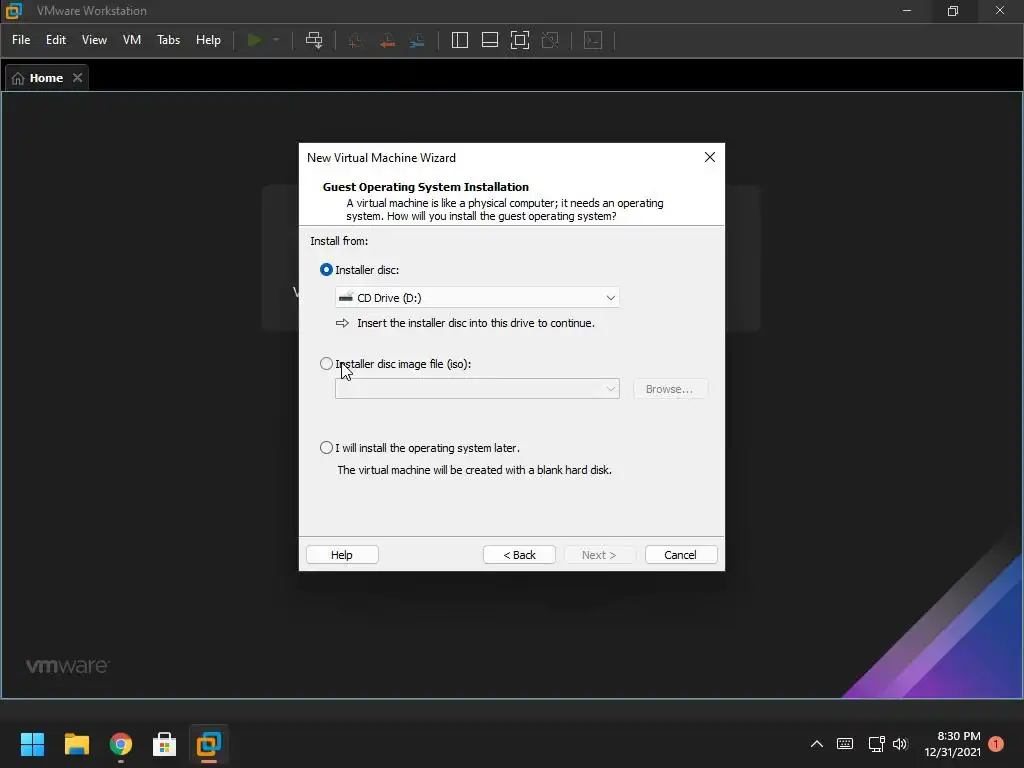Toggle the library sidebar view icon
The image size is (1024, 768).
click(x=460, y=40)
